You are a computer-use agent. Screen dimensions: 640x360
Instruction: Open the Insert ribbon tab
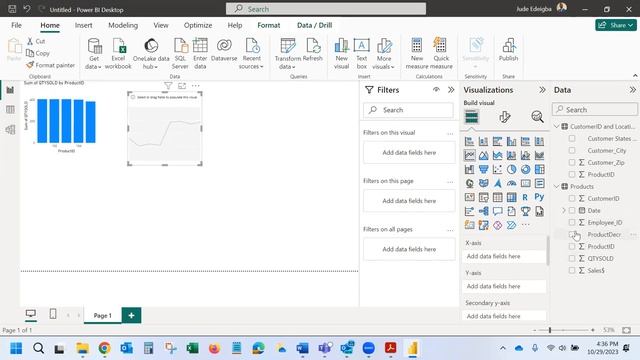(83, 25)
